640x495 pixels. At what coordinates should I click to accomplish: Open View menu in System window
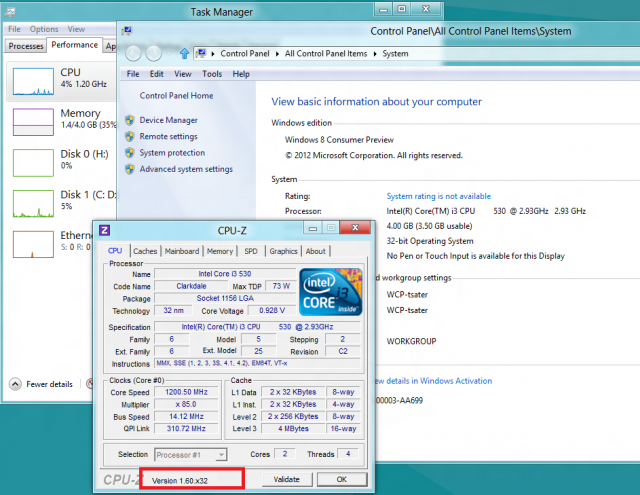point(182,74)
